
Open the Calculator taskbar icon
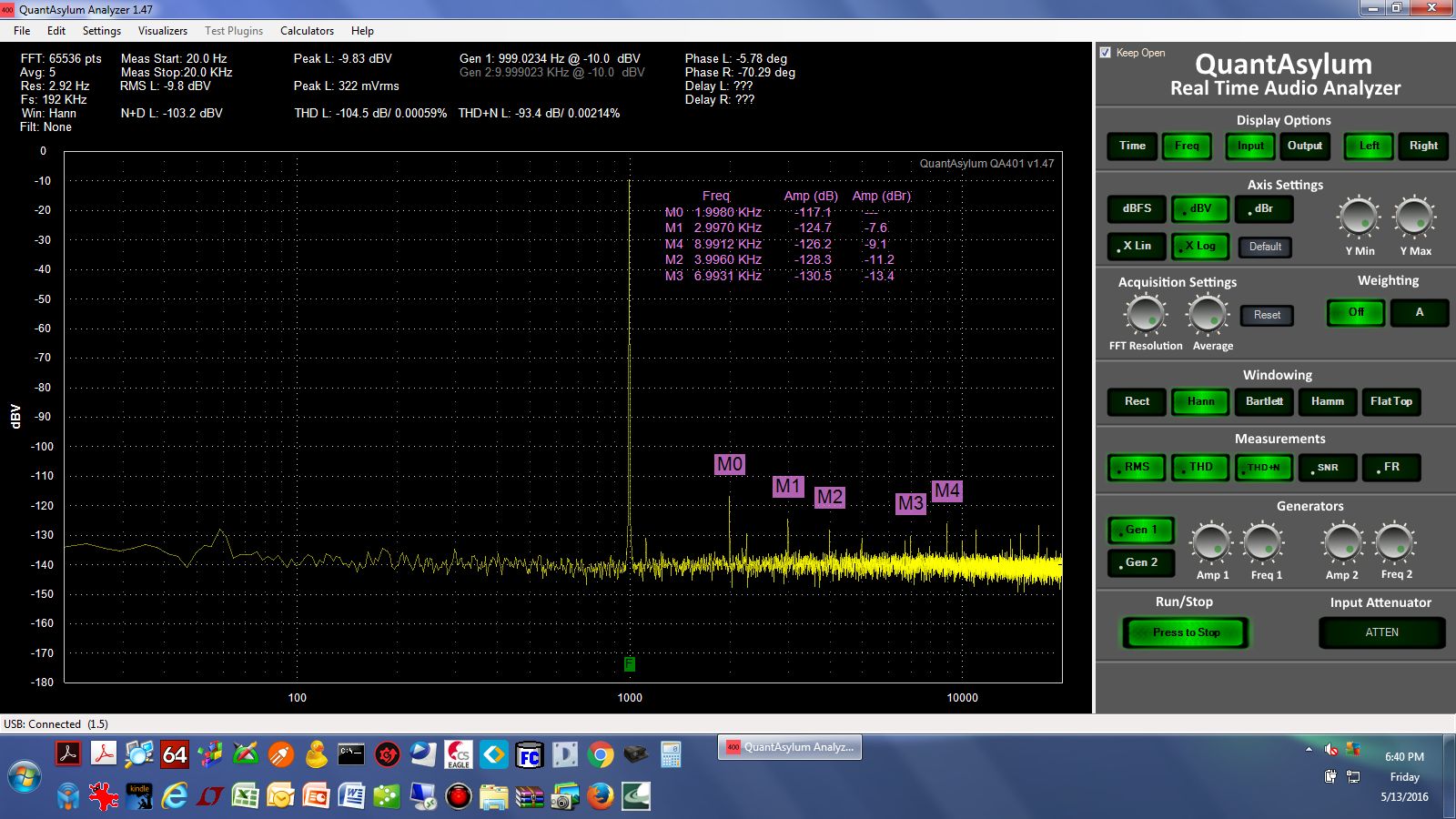tap(671, 754)
